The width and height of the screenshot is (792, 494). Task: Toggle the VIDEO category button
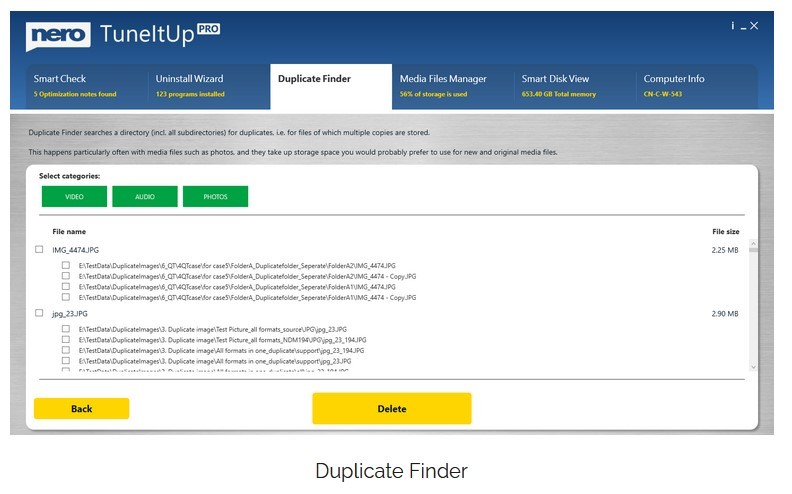74,196
